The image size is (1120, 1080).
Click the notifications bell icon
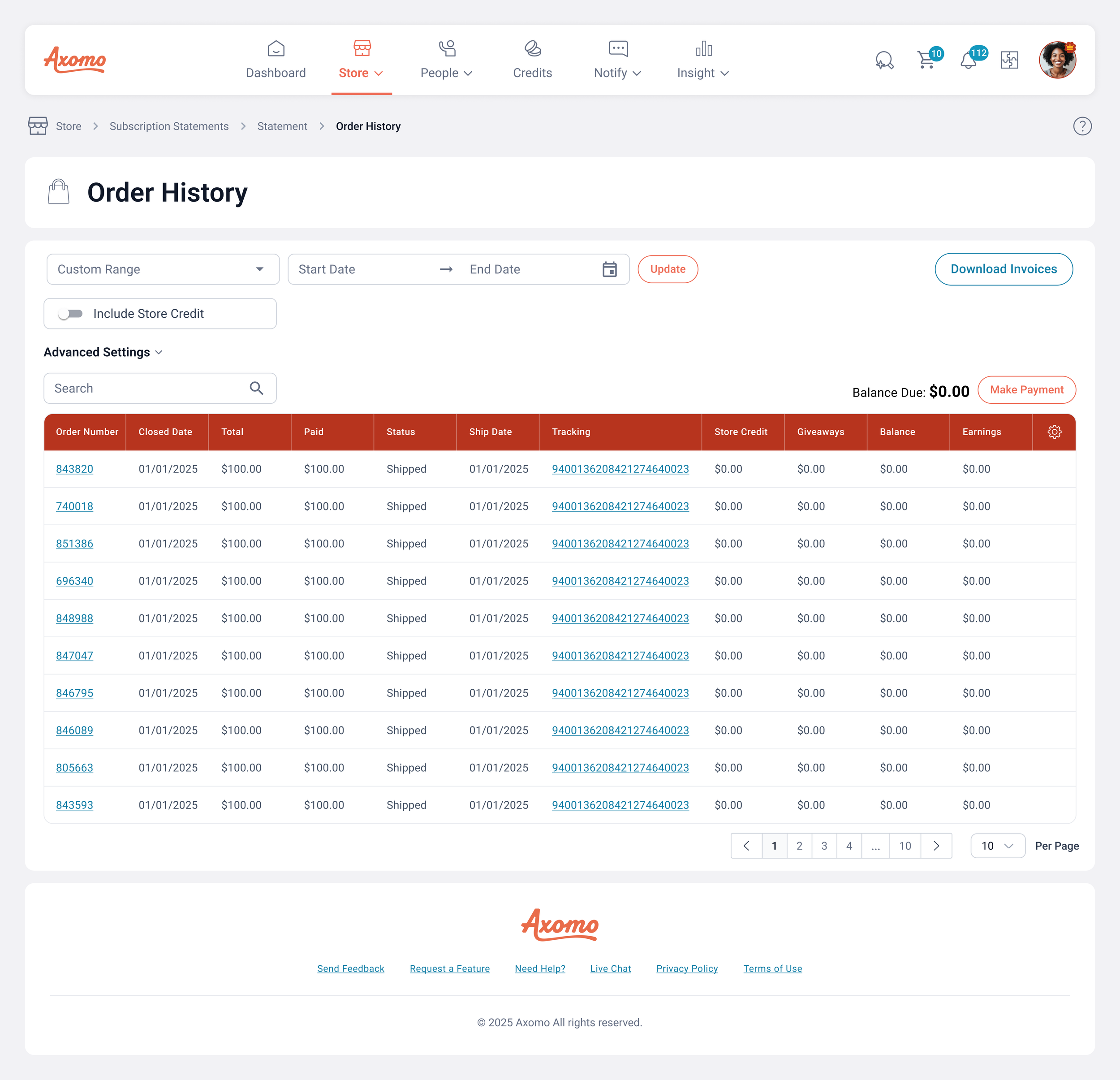point(968,60)
